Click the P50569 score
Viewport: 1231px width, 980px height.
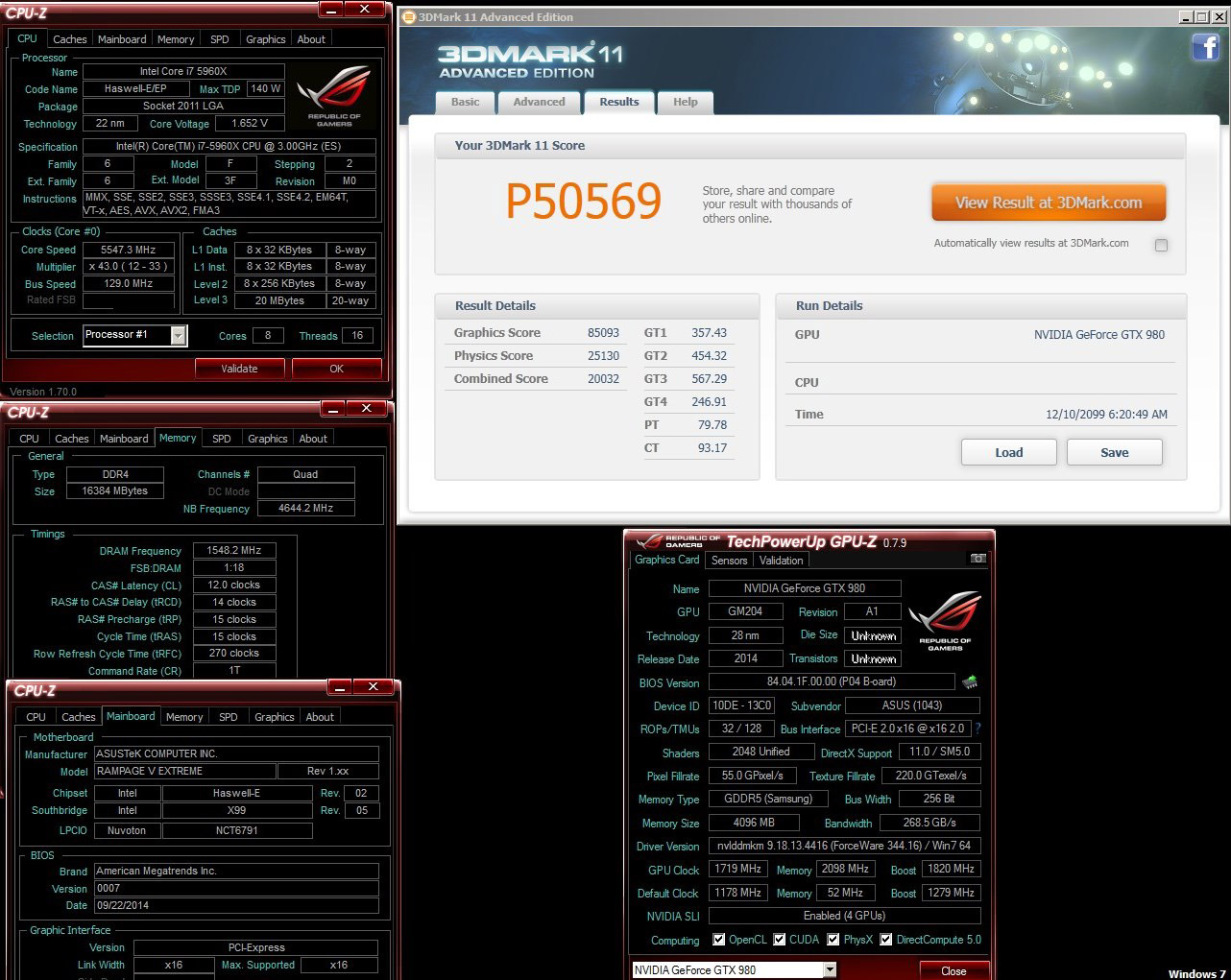pyautogui.click(x=584, y=202)
